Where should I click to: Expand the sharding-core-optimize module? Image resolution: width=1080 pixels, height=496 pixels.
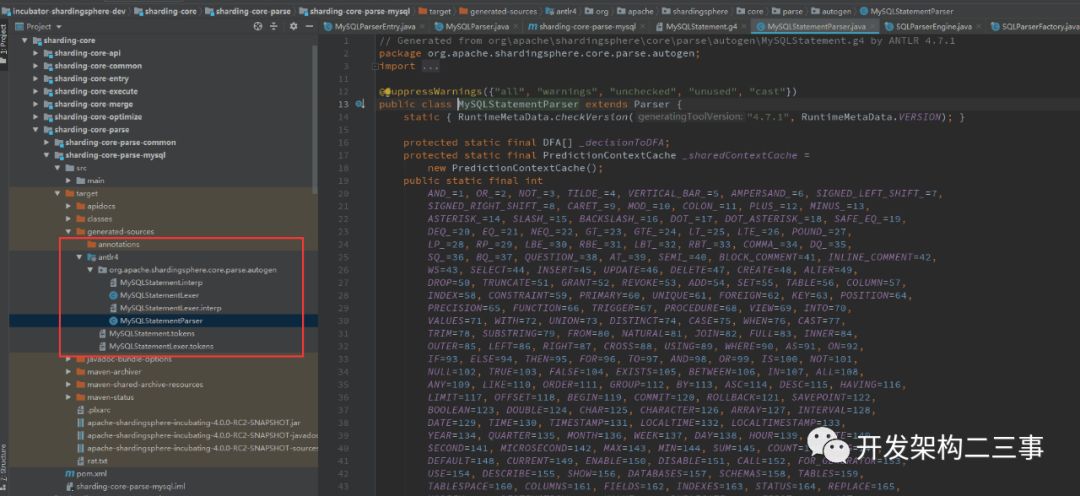click(36, 117)
